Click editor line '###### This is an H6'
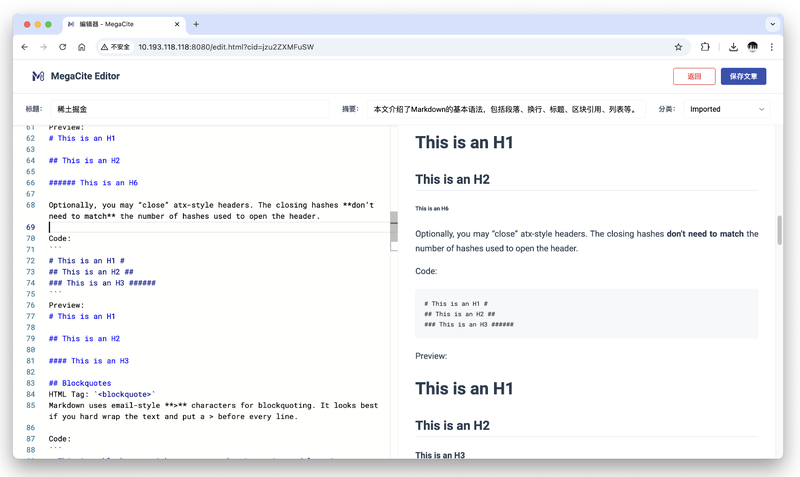This screenshot has width=800, height=477. 93,183
